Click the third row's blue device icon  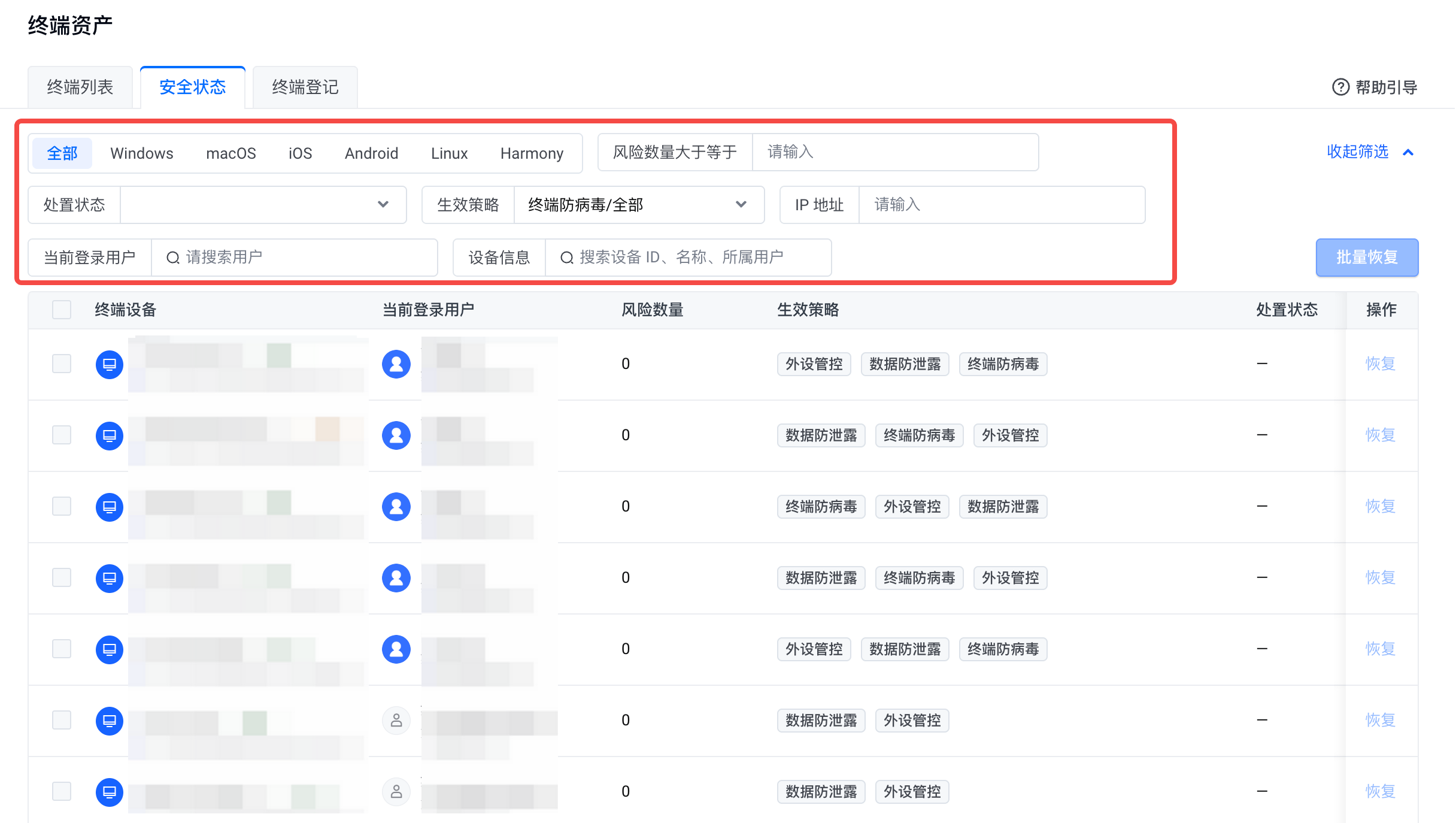click(x=110, y=507)
